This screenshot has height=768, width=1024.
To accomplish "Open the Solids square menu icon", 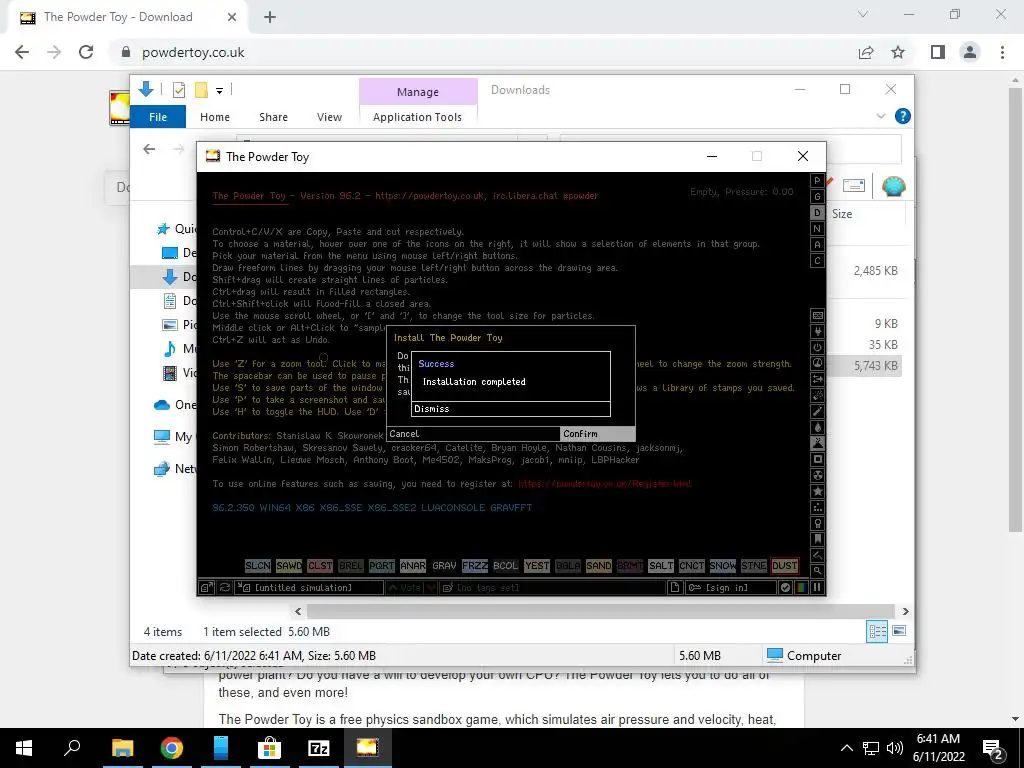I will click(817, 459).
